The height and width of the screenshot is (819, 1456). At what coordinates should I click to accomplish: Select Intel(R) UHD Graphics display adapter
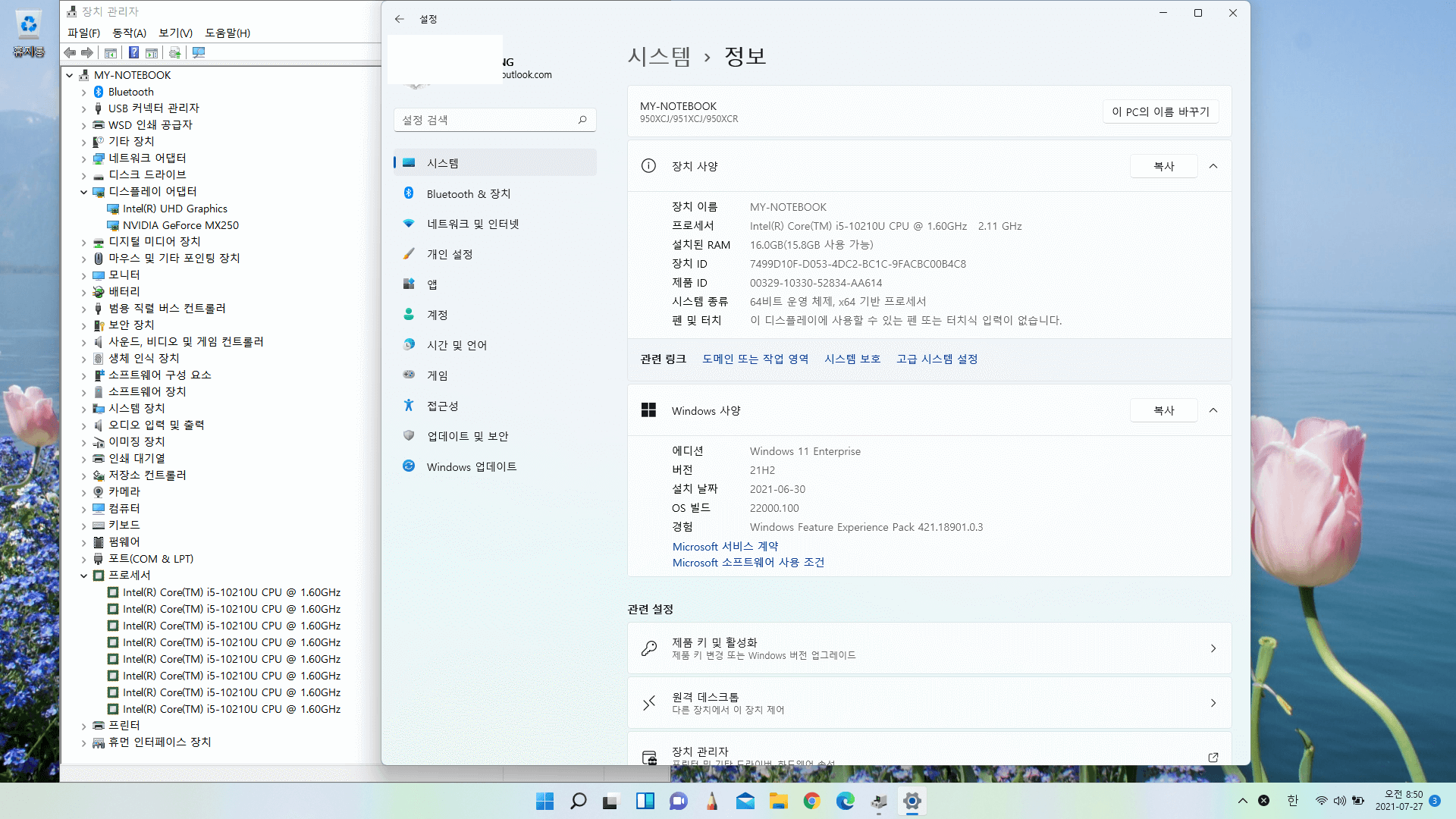(174, 209)
